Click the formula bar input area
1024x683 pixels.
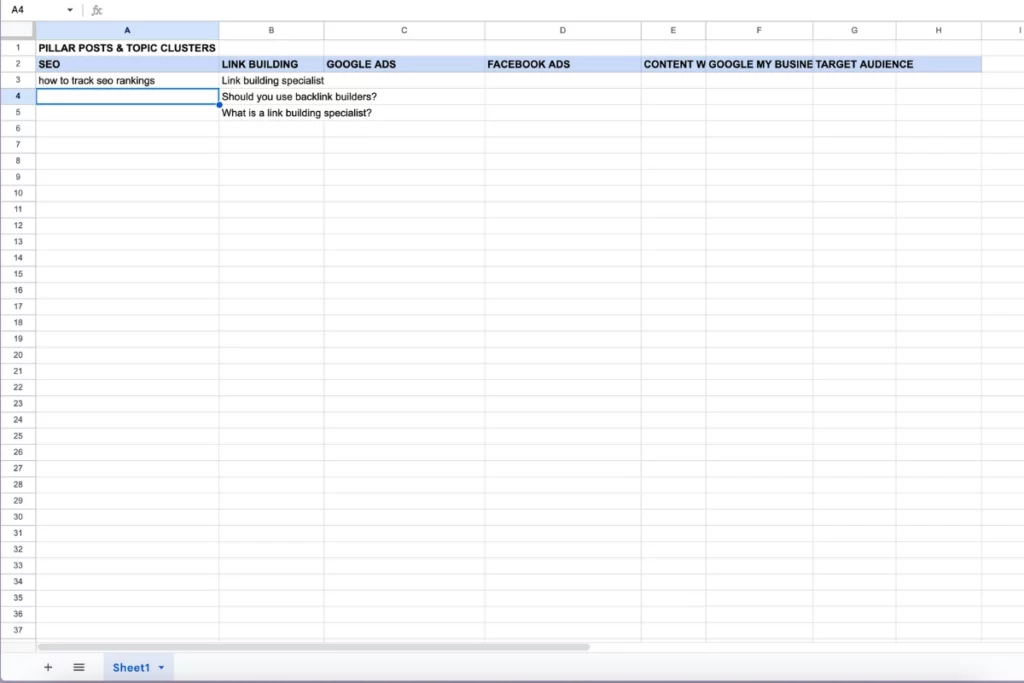[562, 10]
